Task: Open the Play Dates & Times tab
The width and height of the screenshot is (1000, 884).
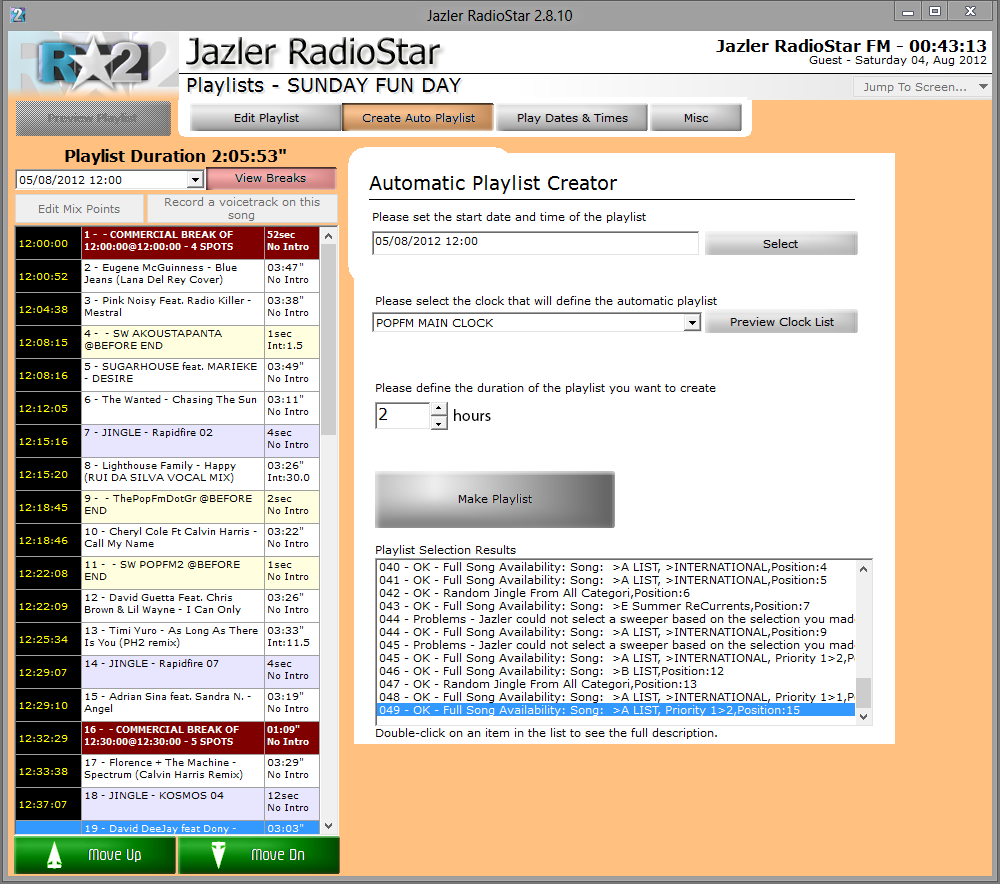Action: point(572,118)
